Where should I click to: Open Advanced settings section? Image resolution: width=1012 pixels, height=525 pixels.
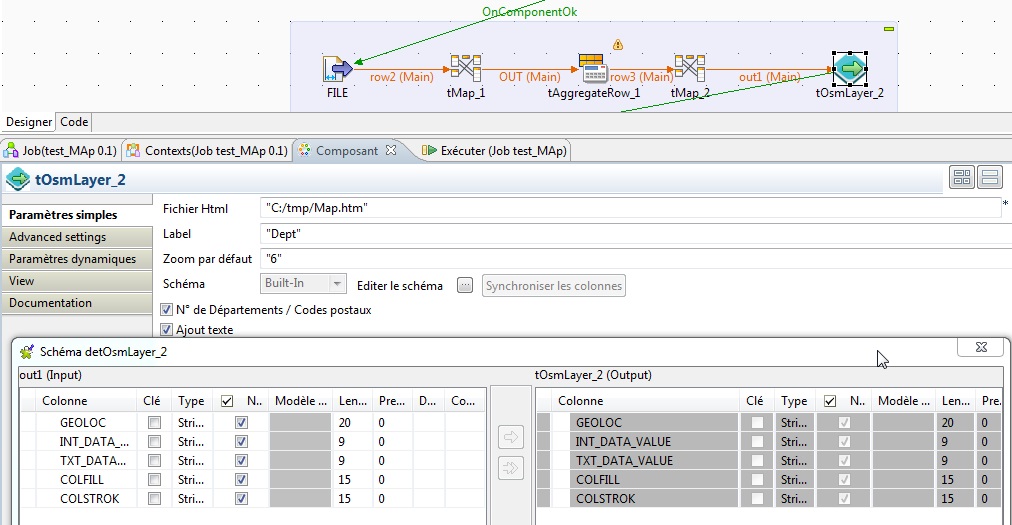58,237
